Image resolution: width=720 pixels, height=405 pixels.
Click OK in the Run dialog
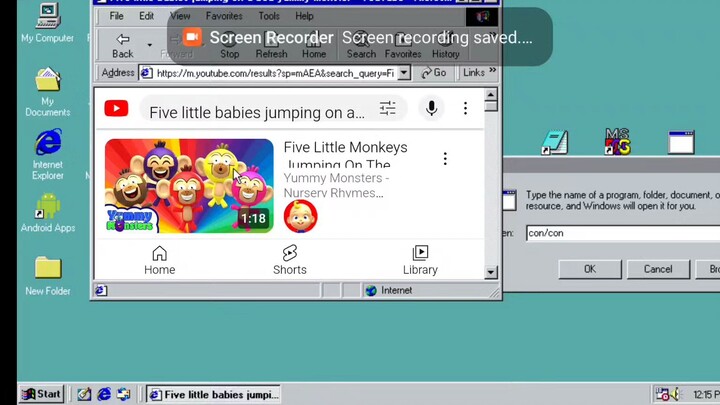click(x=590, y=269)
